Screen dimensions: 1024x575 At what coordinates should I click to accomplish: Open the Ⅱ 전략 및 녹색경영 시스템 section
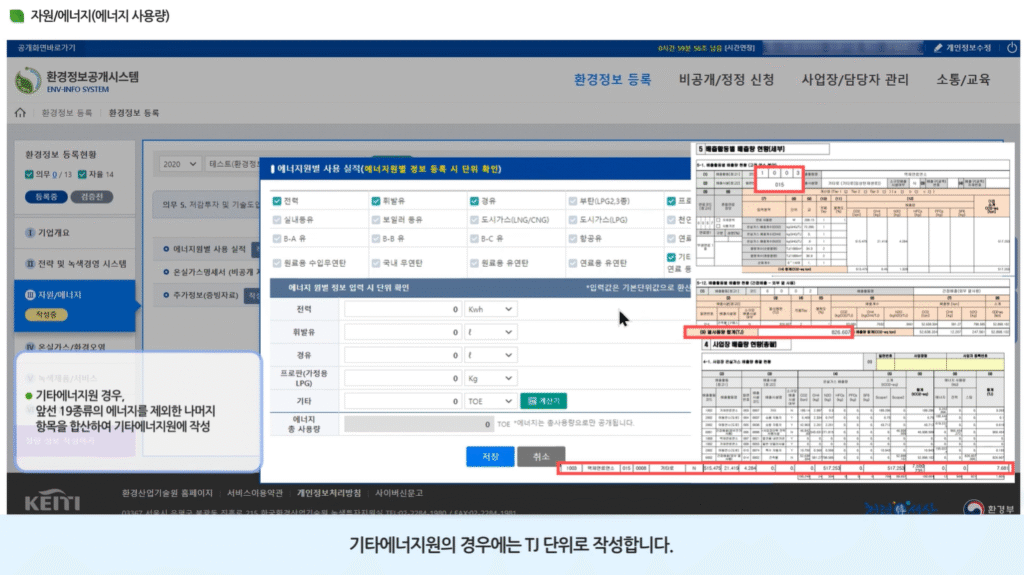[74, 264]
